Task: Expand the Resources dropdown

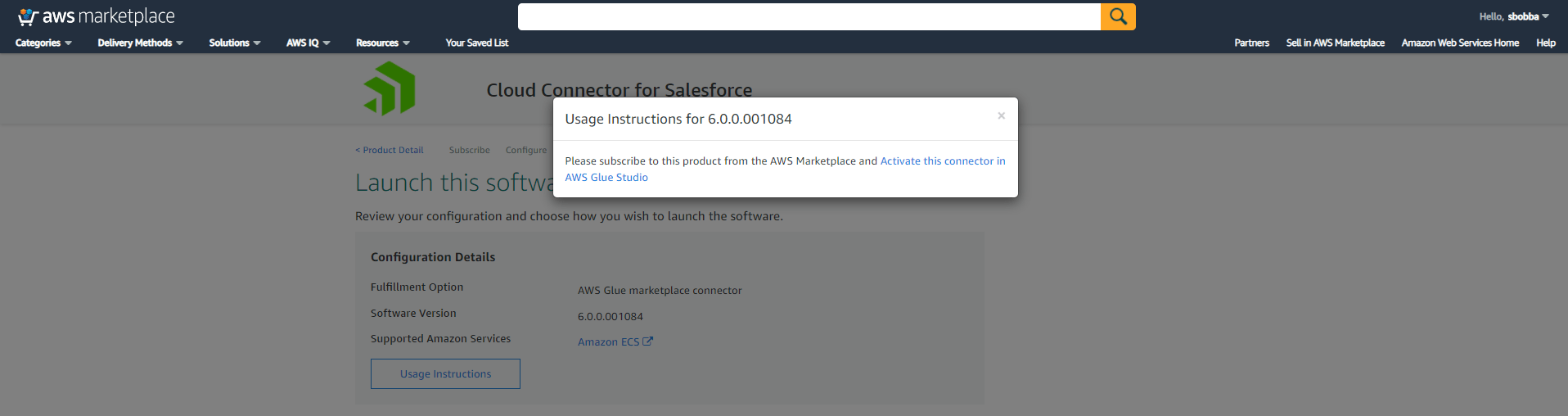Action: 382,43
